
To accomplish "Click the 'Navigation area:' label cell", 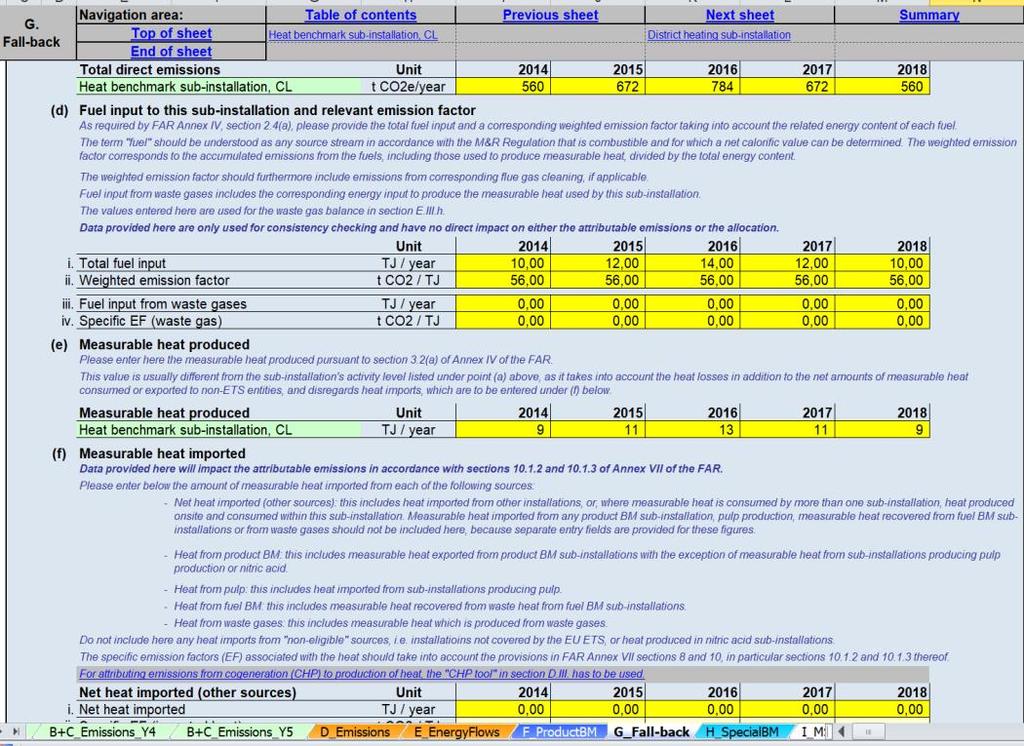I will tap(171, 15).
